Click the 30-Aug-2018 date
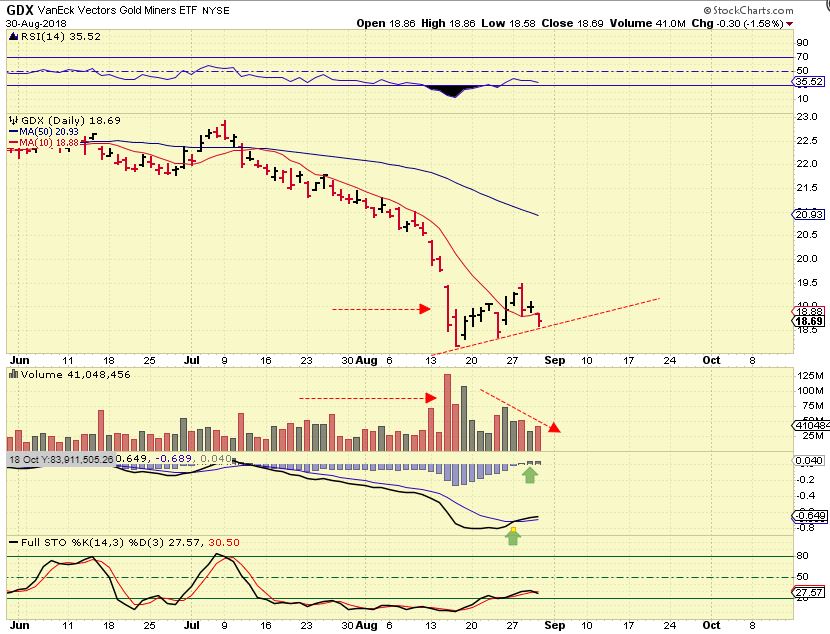Screen dimensions: 830x634 pos(36,24)
